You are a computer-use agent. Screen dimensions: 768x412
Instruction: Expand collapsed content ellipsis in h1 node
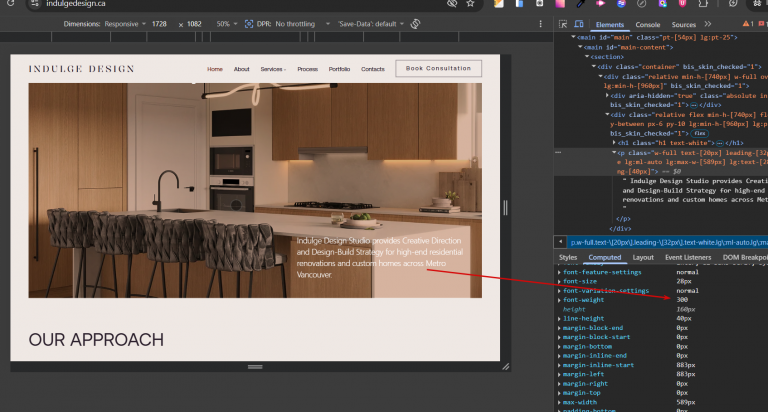tap(720, 143)
